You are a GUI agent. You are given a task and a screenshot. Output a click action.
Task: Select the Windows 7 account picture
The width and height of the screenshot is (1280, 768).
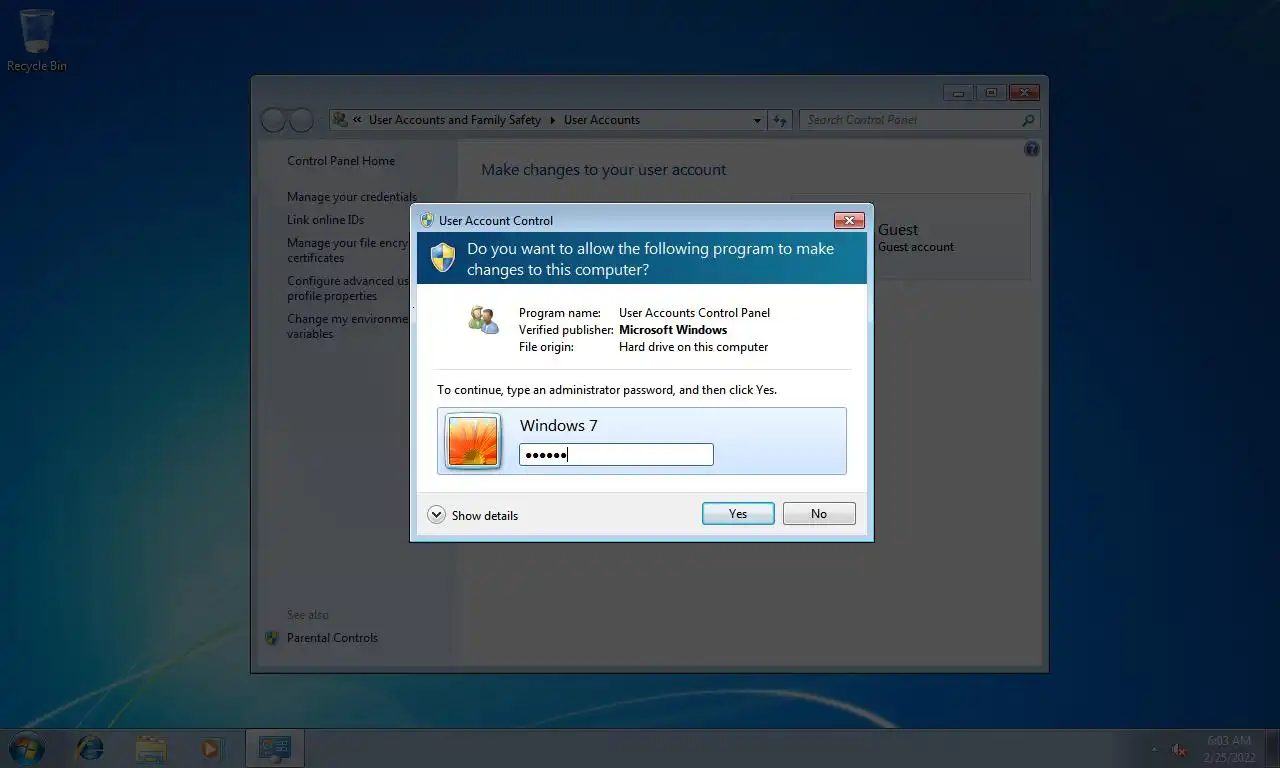(x=474, y=440)
